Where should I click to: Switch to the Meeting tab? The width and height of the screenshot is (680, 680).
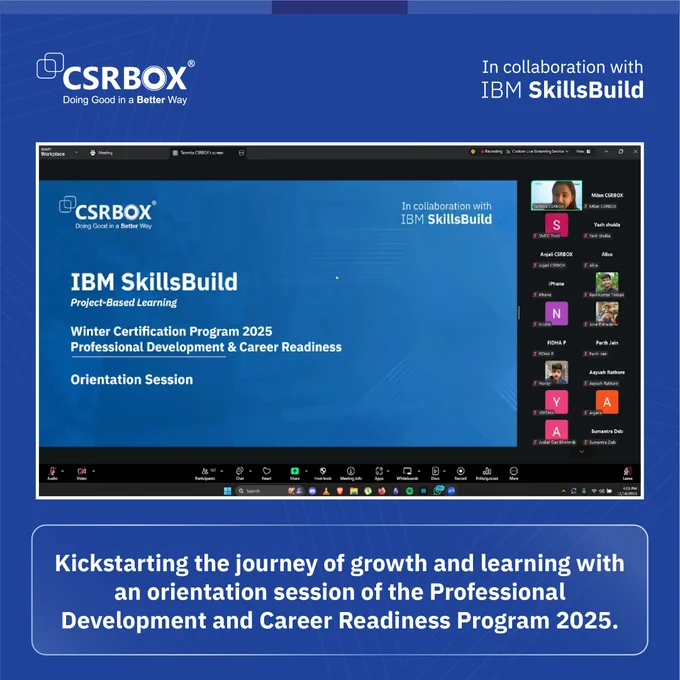click(101, 153)
